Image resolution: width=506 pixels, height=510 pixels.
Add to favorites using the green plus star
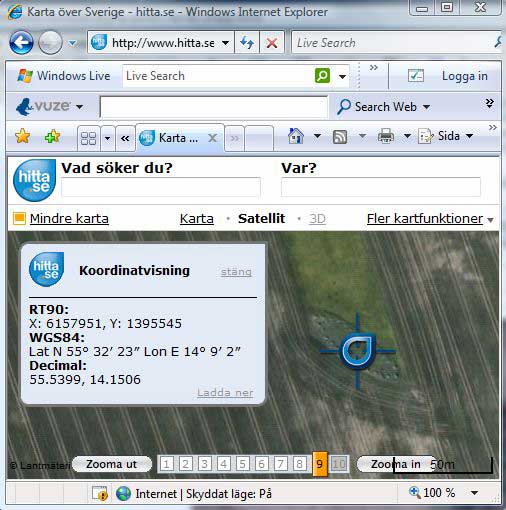(53, 136)
